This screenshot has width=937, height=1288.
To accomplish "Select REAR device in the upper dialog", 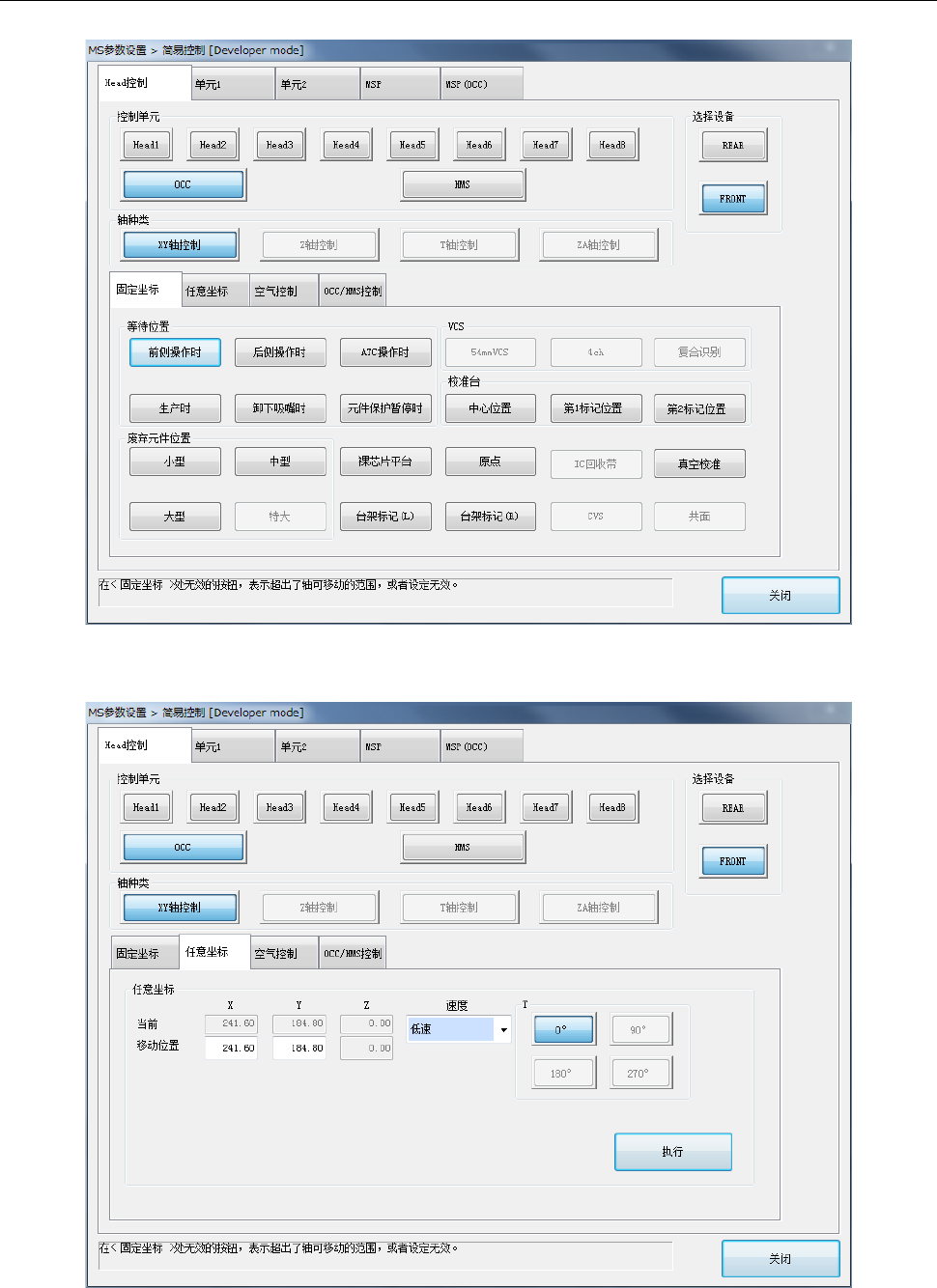I will (734, 146).
